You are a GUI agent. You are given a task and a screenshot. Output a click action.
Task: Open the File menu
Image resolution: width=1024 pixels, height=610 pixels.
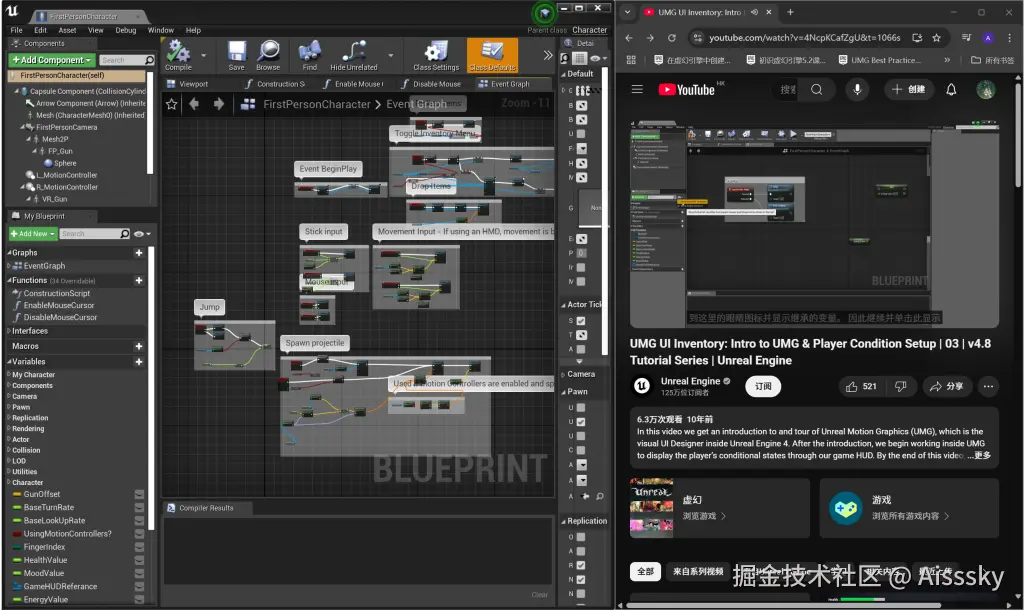(16, 30)
